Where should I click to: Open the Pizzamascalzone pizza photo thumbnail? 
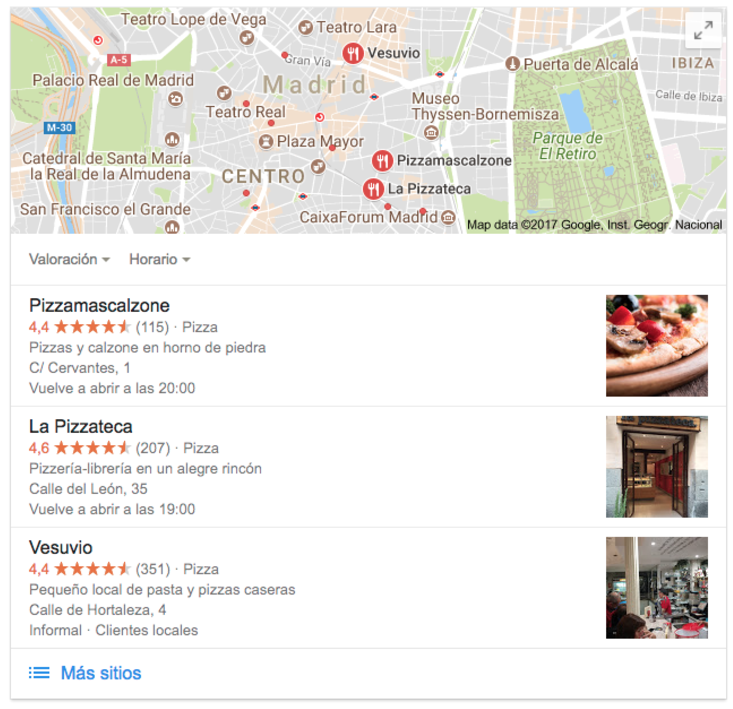[657, 346]
